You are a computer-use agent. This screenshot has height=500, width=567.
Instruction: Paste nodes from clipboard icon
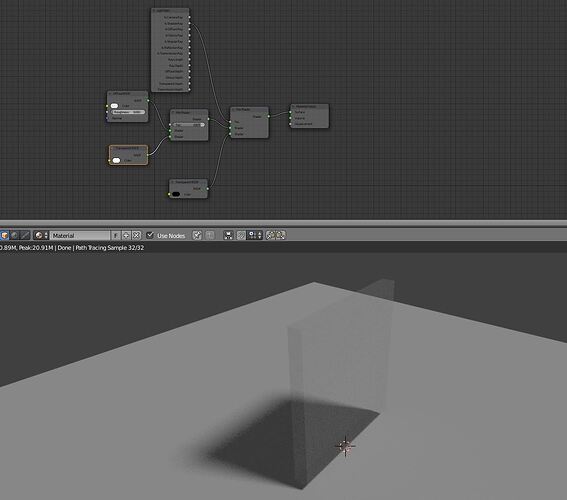281,235
